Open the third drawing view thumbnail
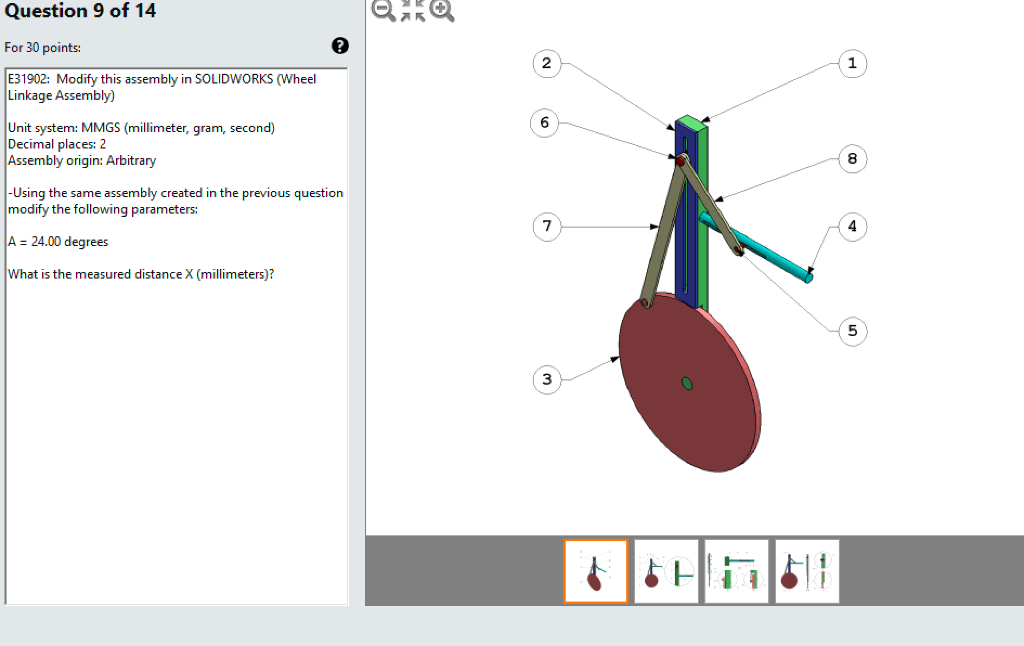 coord(736,571)
